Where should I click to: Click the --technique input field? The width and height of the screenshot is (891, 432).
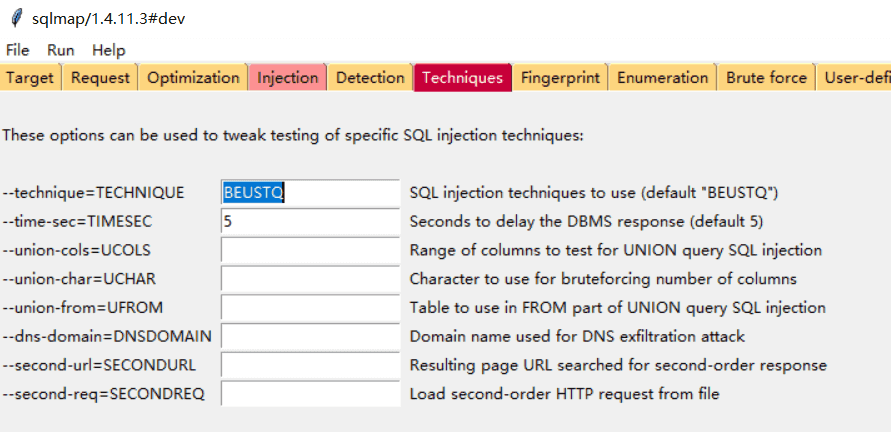pos(310,193)
